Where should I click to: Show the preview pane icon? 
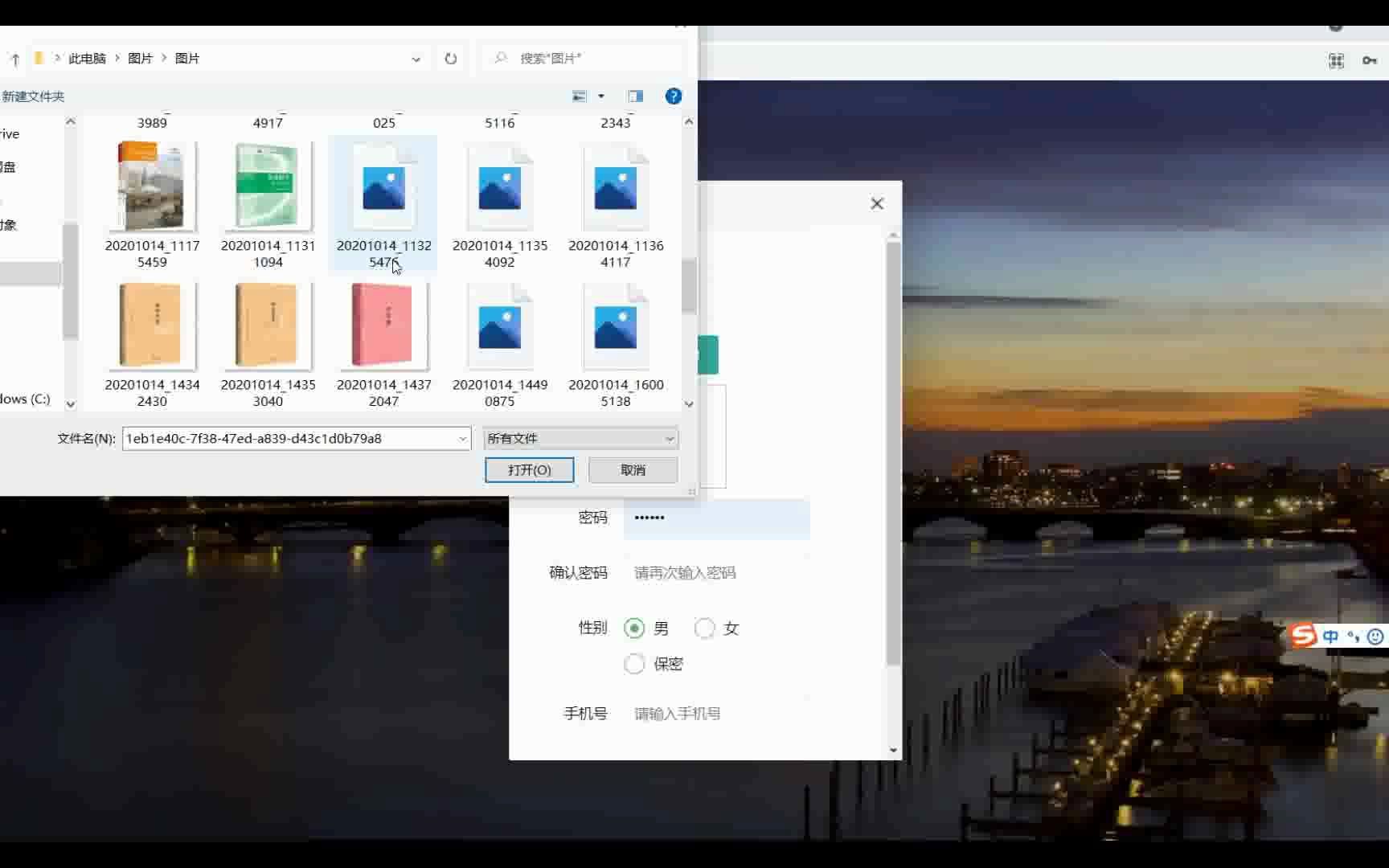coord(635,96)
